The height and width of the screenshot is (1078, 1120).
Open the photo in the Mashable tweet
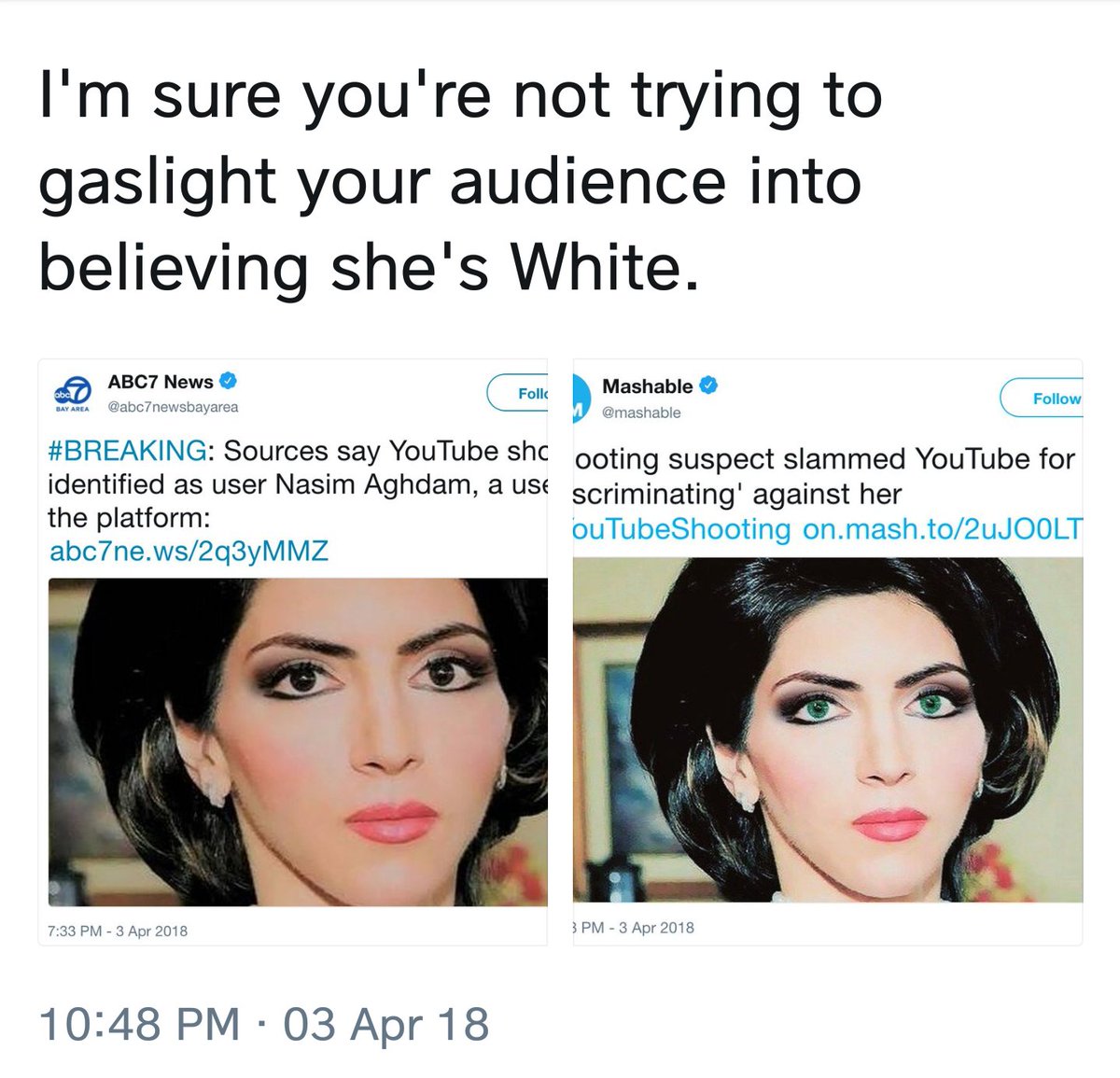click(828, 730)
